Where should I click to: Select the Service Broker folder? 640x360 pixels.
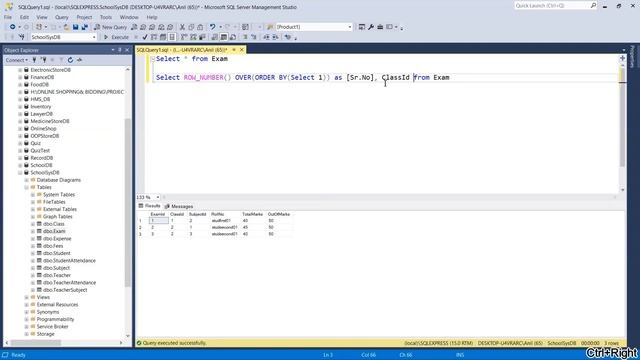point(52,327)
